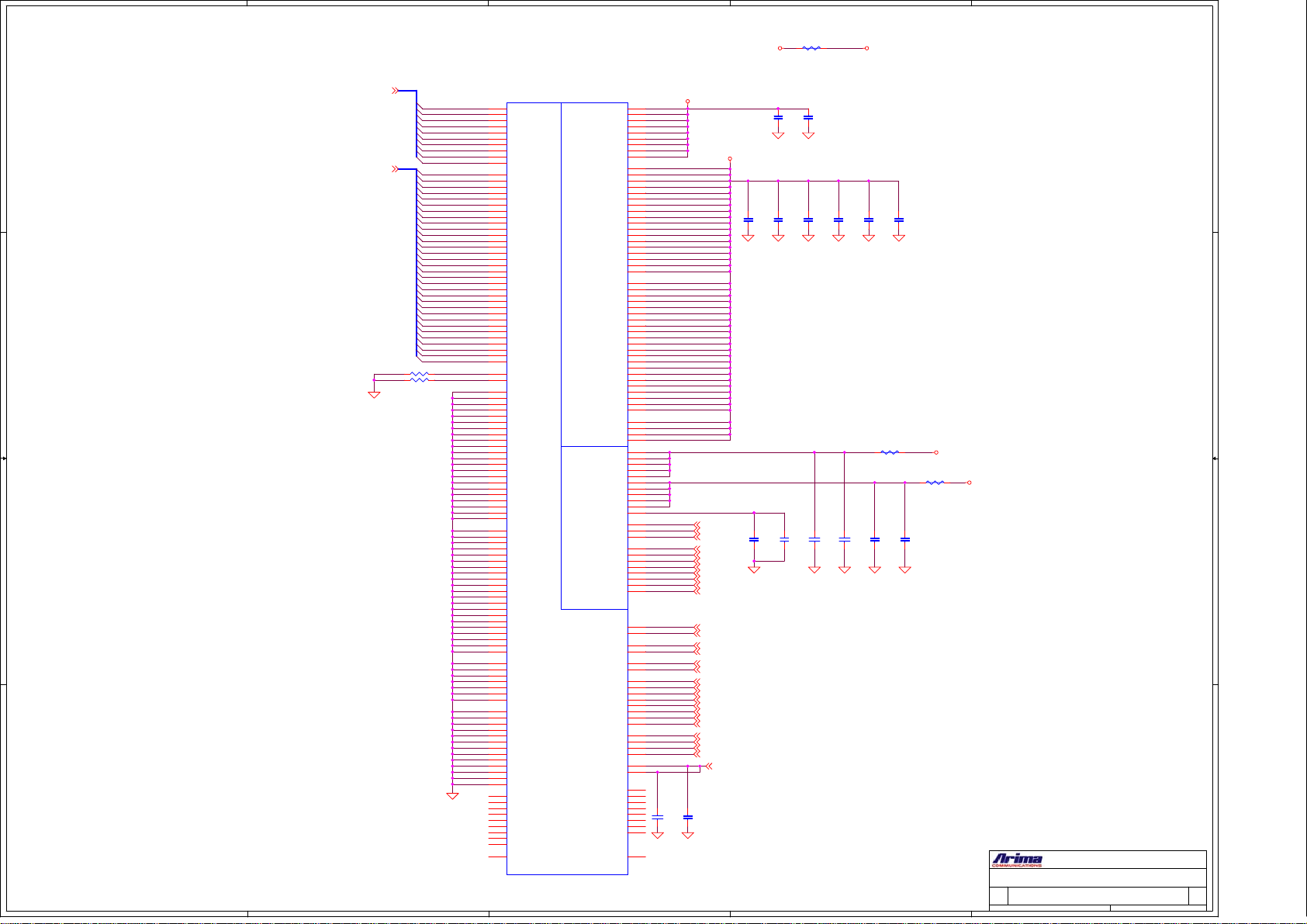Select the small lower inner IC section
The height and width of the screenshot is (924, 1307).
pos(594,528)
